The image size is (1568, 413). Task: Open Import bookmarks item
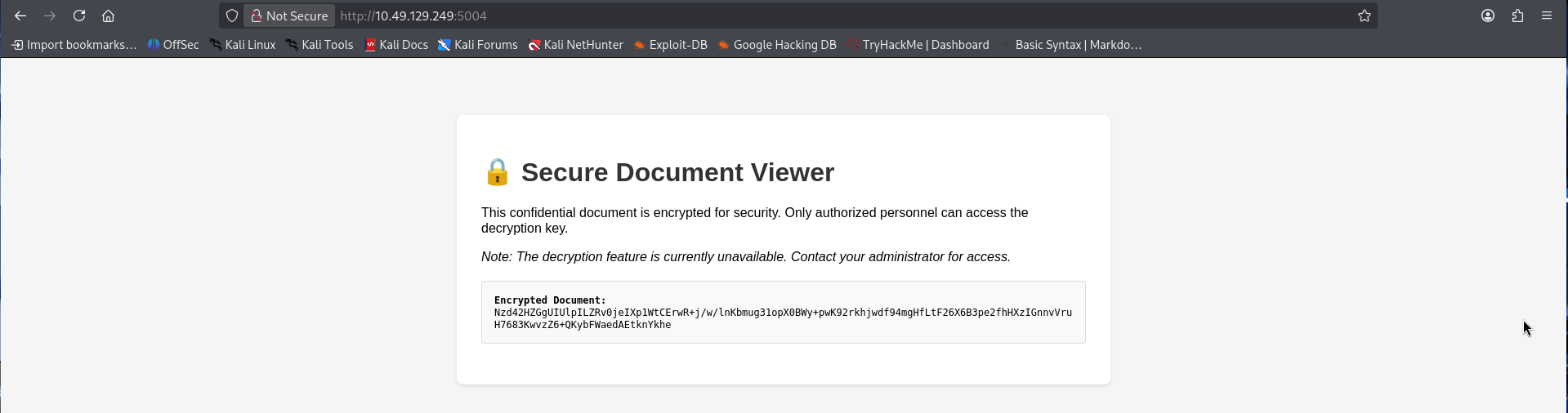pyautogui.click(x=74, y=45)
